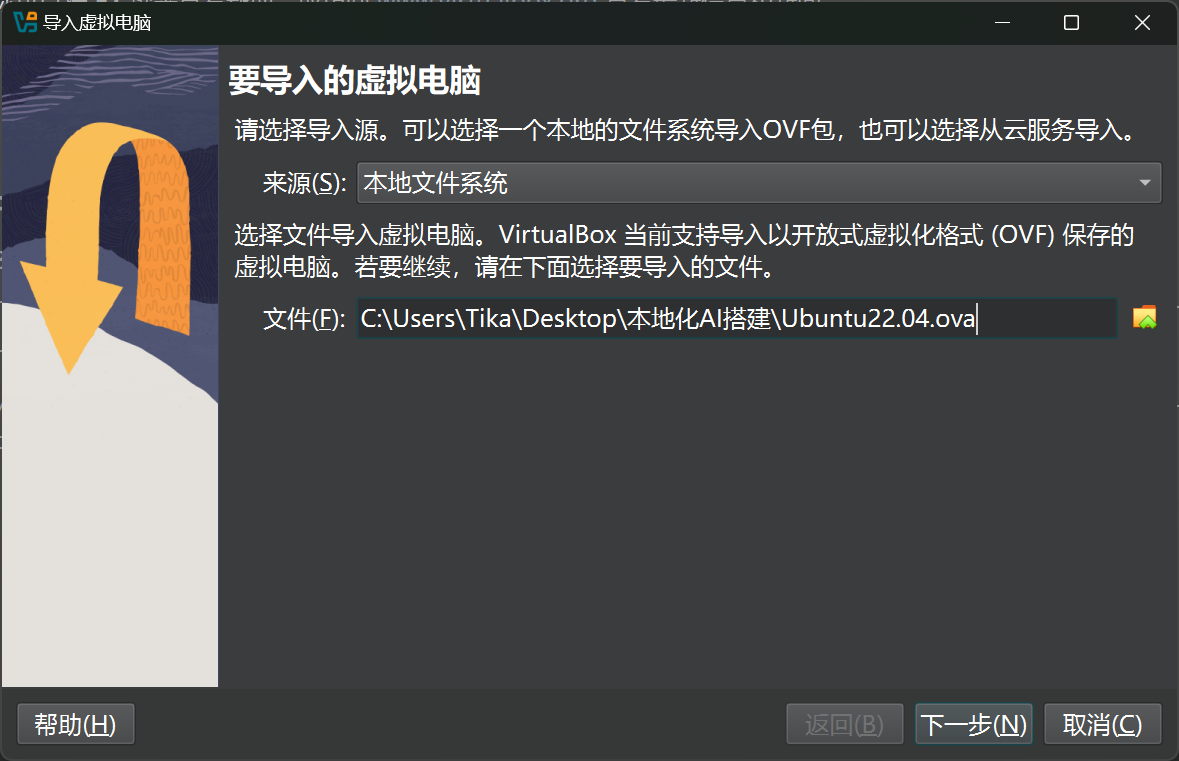
Task: Open the 本地文件系统 source combo box
Action: [x=759, y=183]
